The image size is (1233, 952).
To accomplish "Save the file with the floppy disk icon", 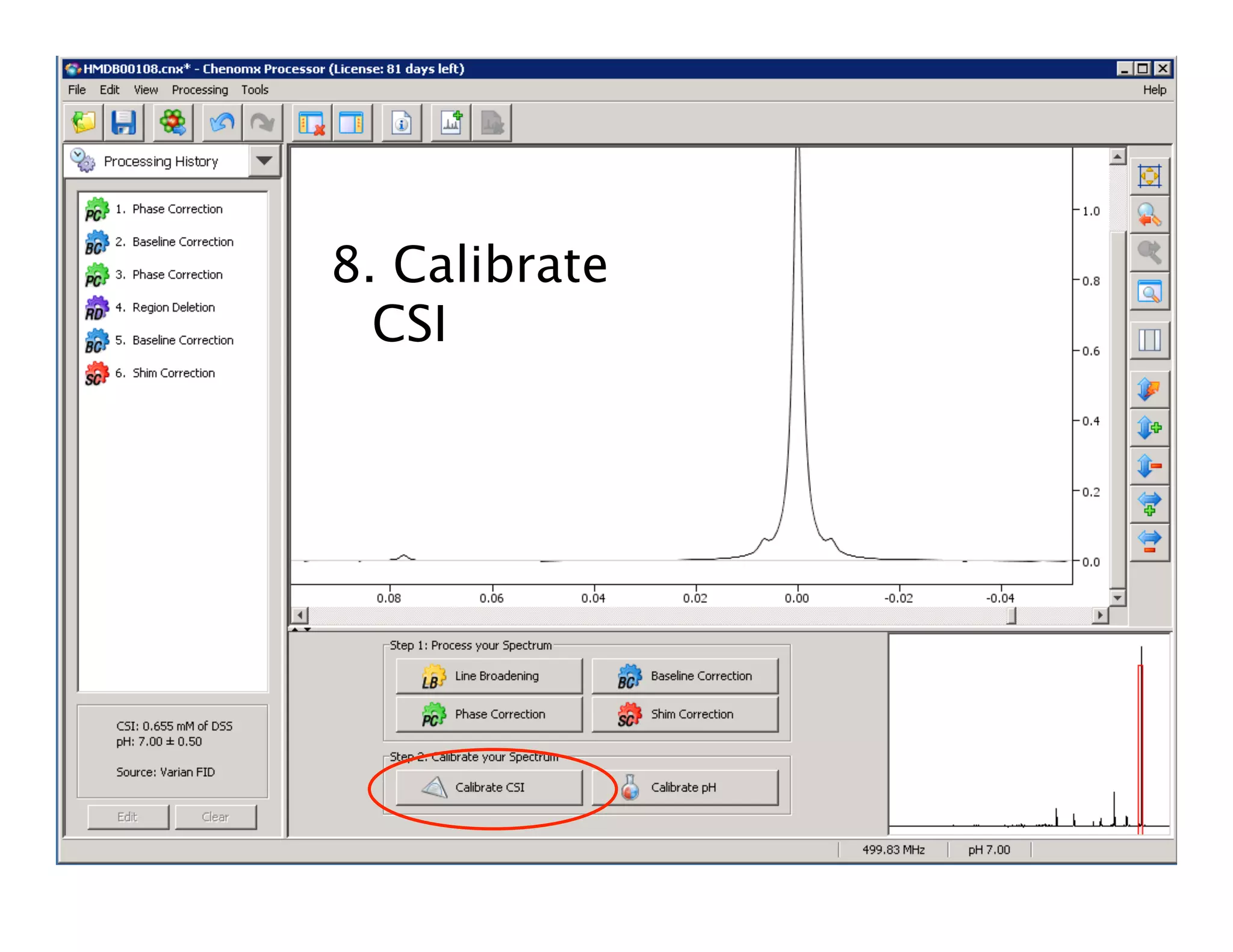I will click(124, 123).
